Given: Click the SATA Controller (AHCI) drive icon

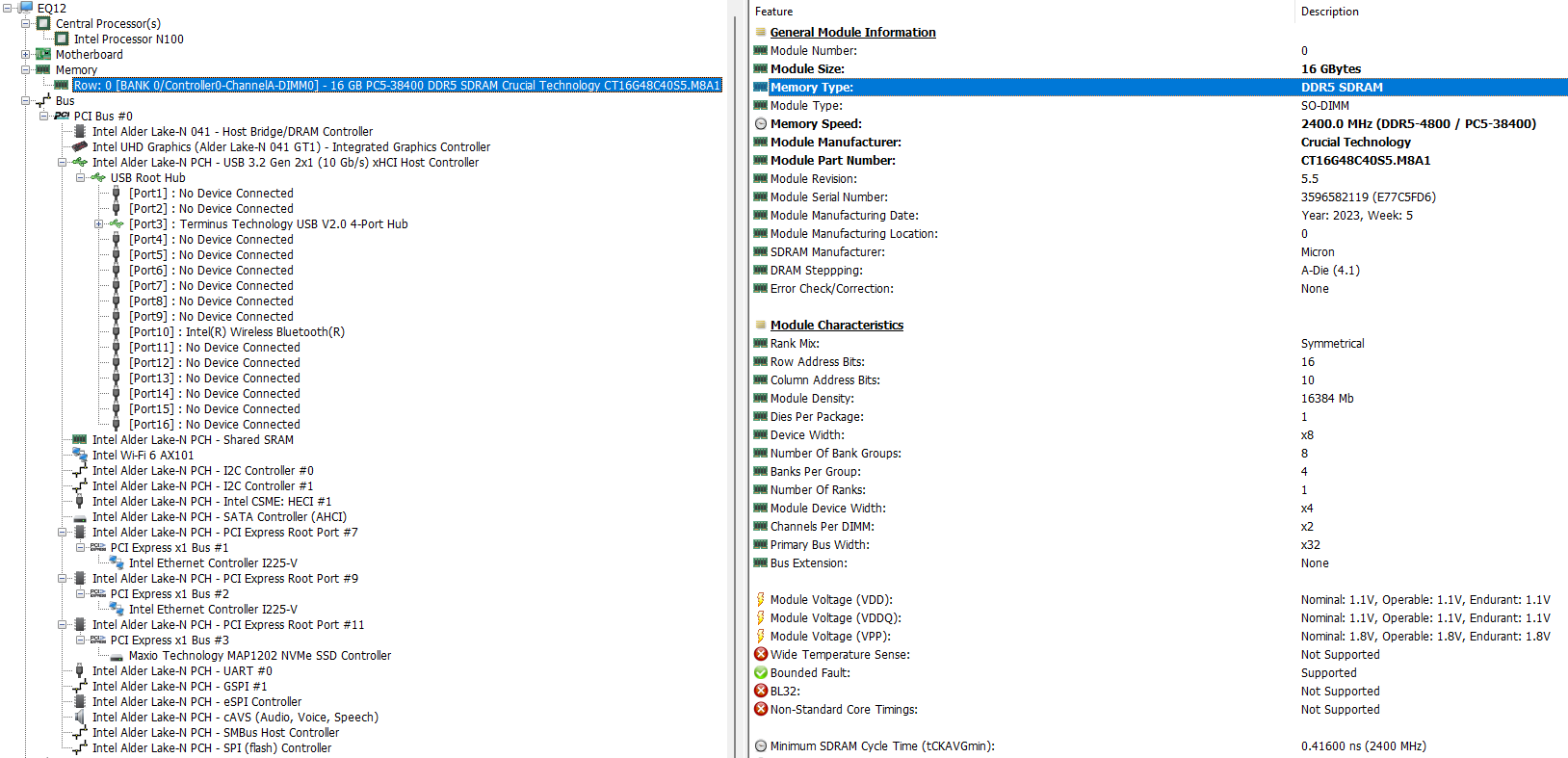Looking at the screenshot, I should pos(80,517).
